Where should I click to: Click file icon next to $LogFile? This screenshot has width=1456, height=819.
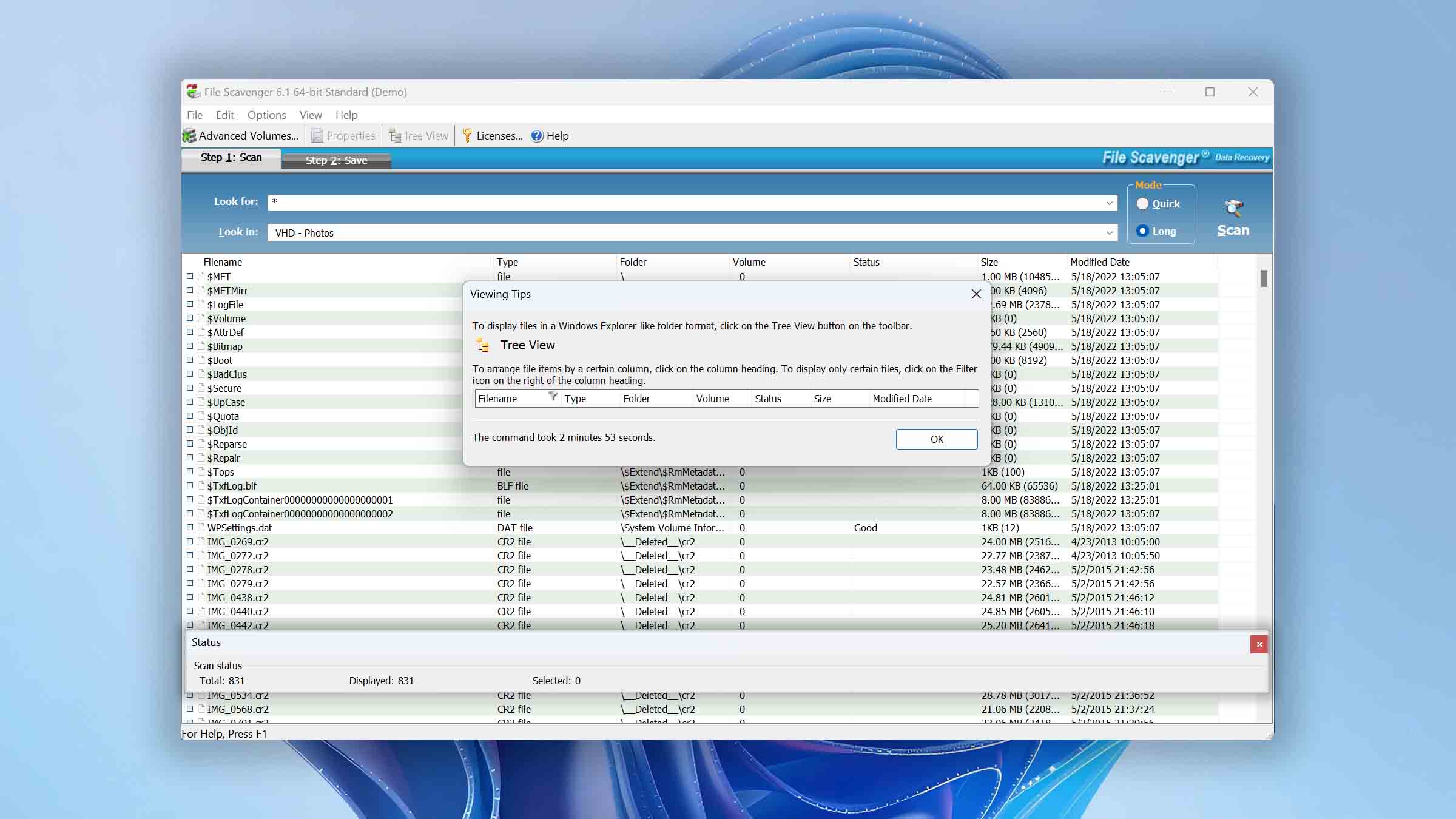[x=201, y=305]
